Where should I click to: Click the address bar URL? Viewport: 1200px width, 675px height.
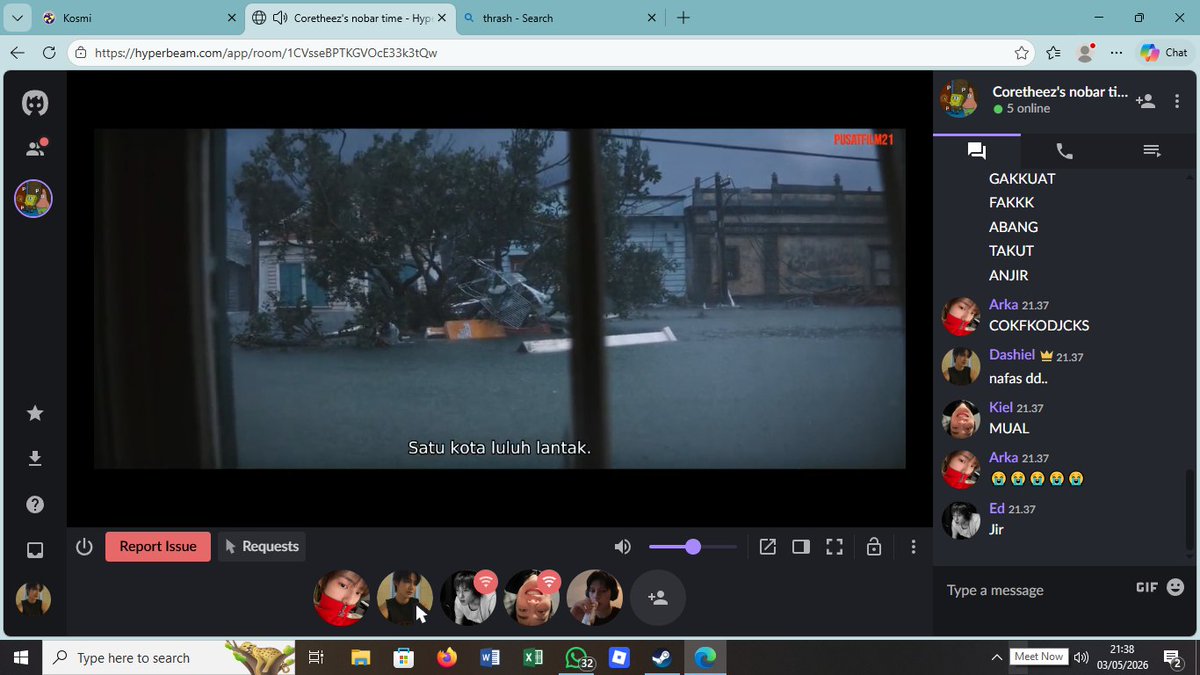266,53
